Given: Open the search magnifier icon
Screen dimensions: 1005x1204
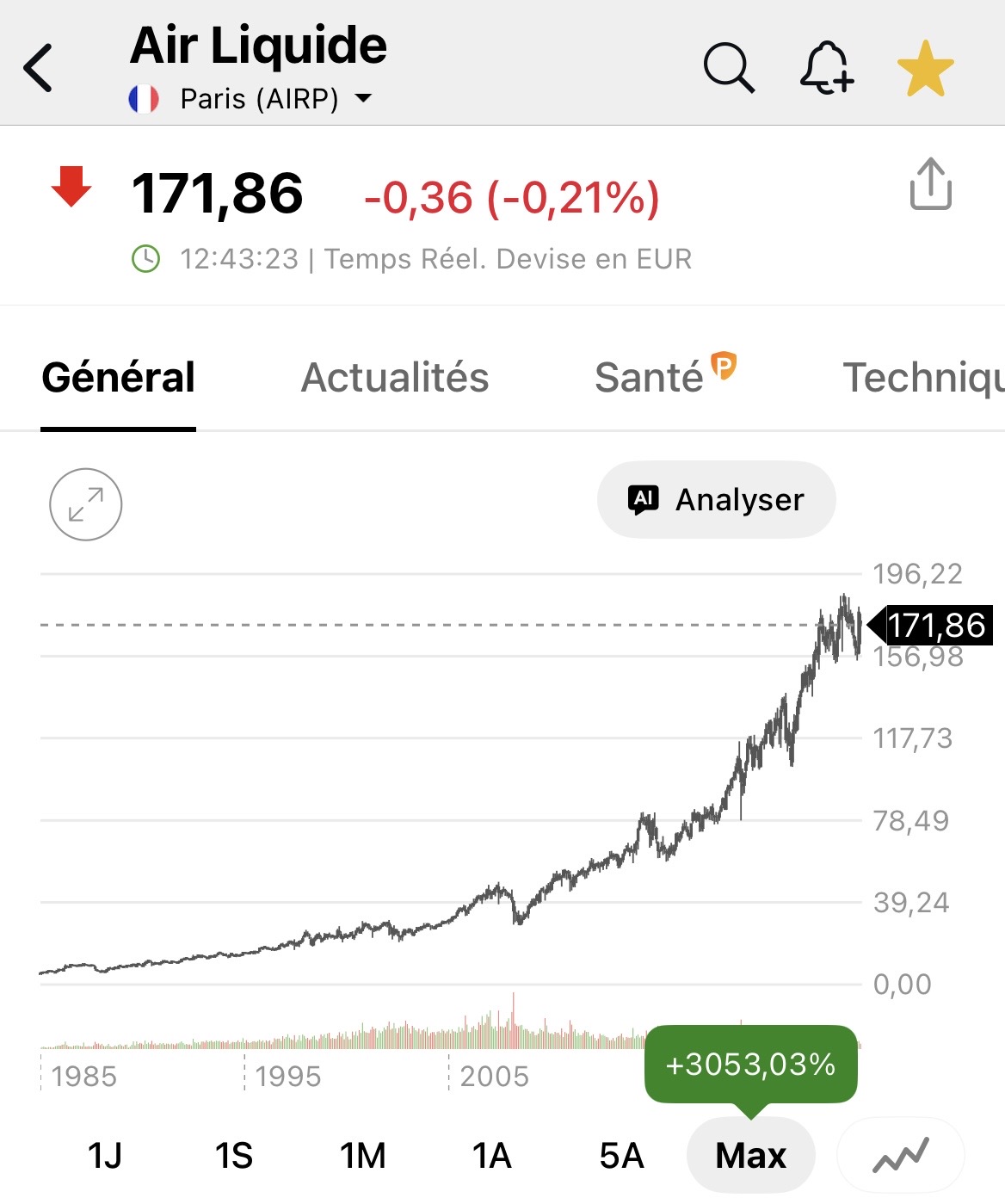Looking at the screenshot, I should click(729, 67).
